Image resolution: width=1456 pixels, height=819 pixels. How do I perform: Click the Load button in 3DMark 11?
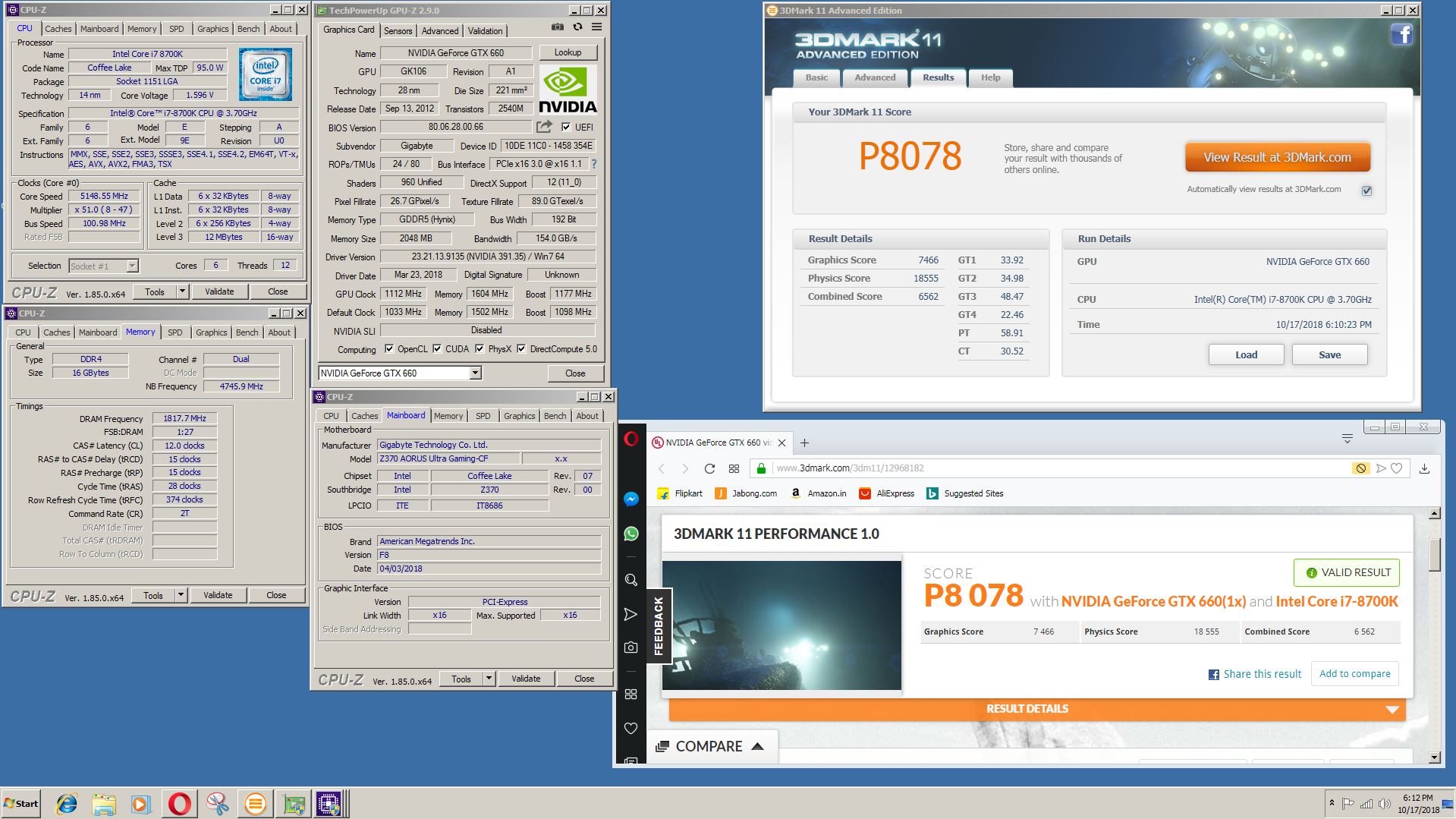pyautogui.click(x=1246, y=354)
